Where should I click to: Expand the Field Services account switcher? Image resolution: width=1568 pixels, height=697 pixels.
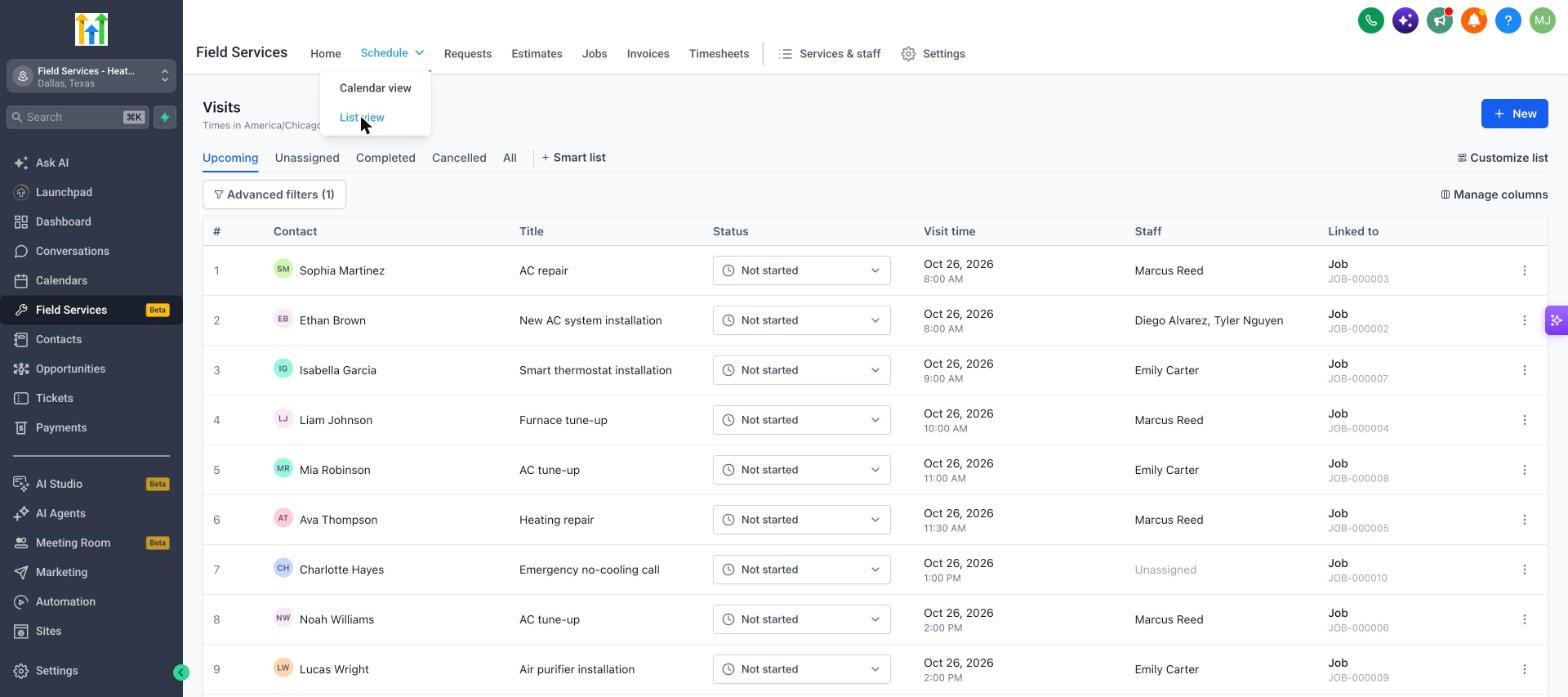tap(91, 76)
